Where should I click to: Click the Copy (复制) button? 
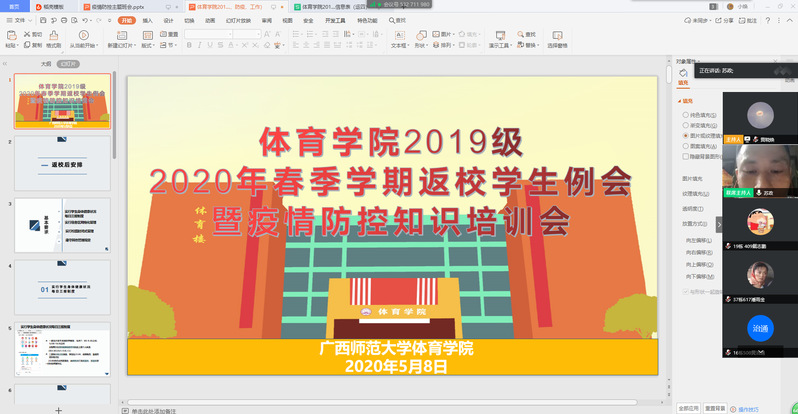click(33, 45)
